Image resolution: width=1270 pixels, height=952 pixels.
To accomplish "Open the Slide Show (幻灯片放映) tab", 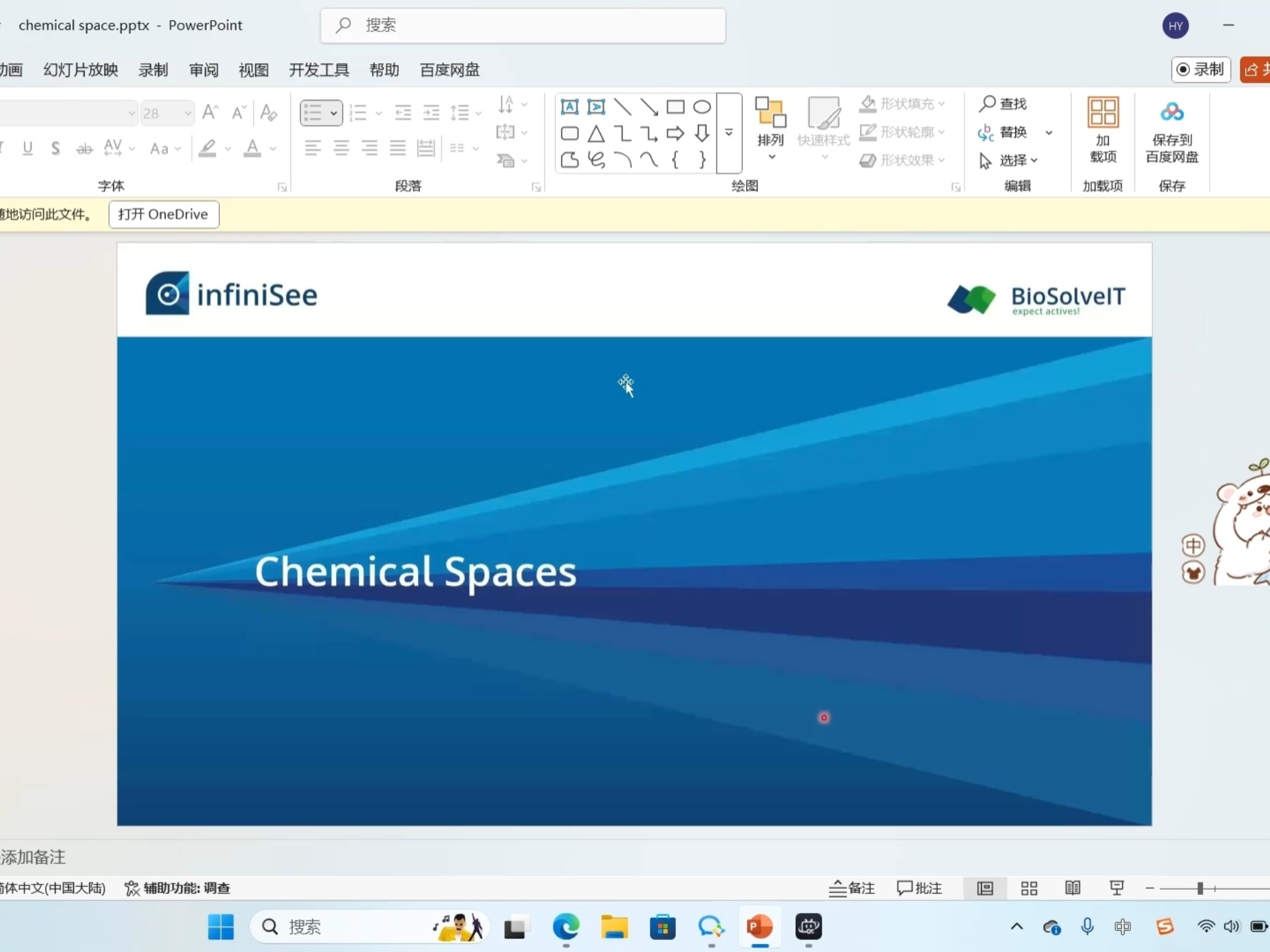I will (81, 70).
